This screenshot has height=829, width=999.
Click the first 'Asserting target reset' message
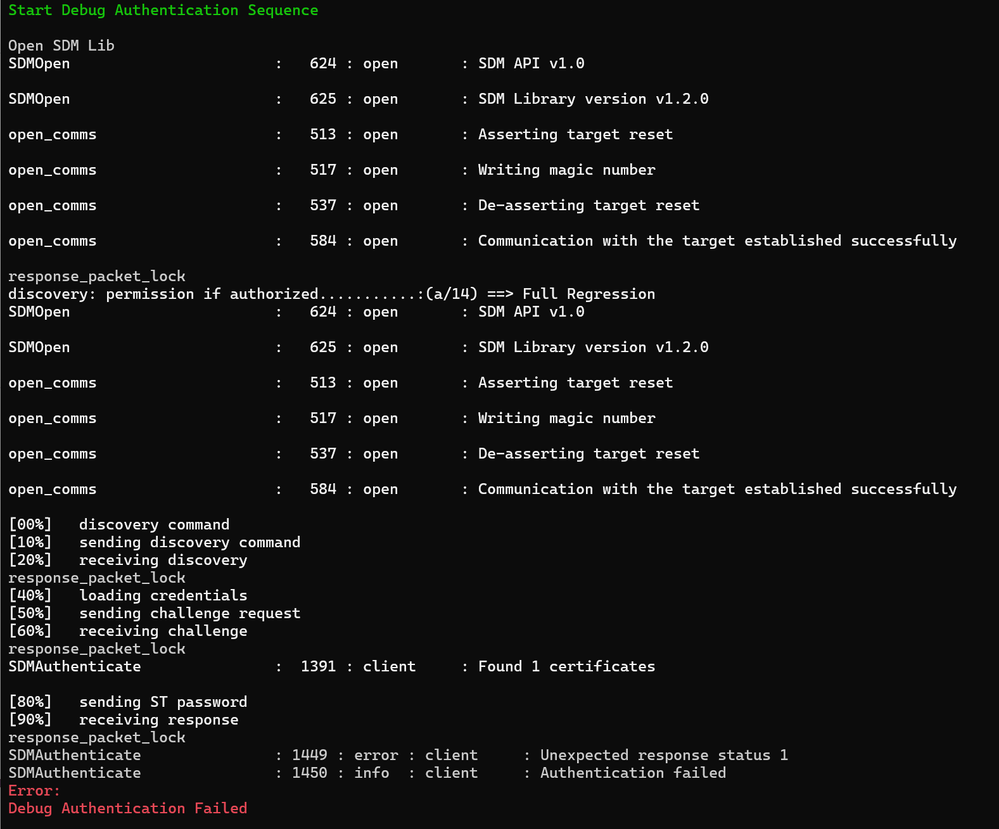(x=575, y=134)
